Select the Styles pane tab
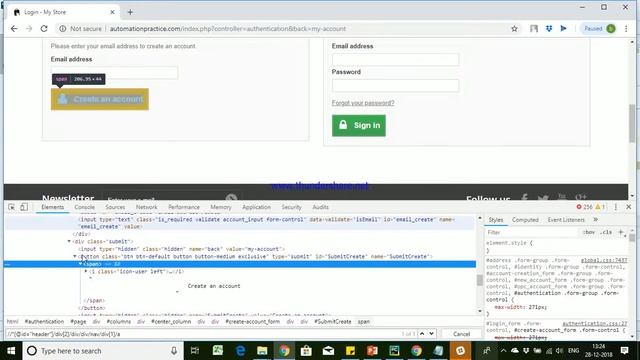 [x=496, y=220]
